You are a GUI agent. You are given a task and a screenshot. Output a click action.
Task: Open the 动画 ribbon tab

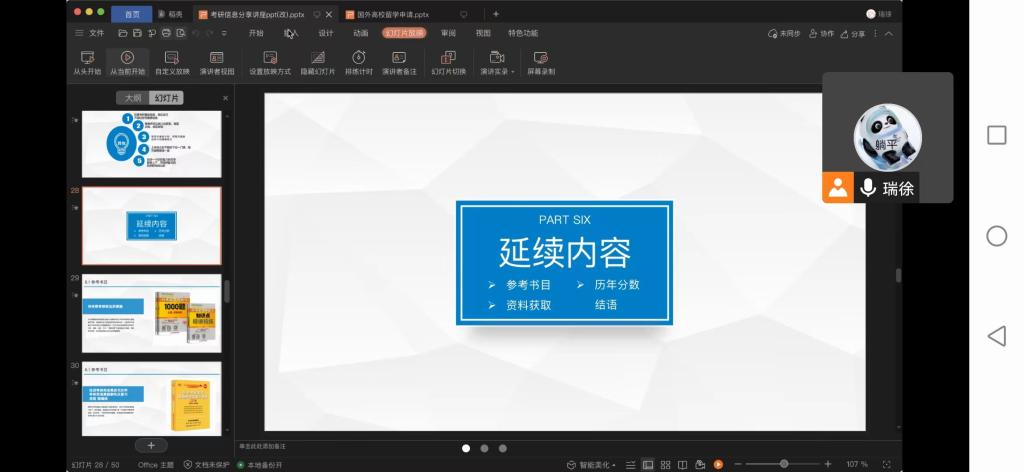tap(360, 33)
